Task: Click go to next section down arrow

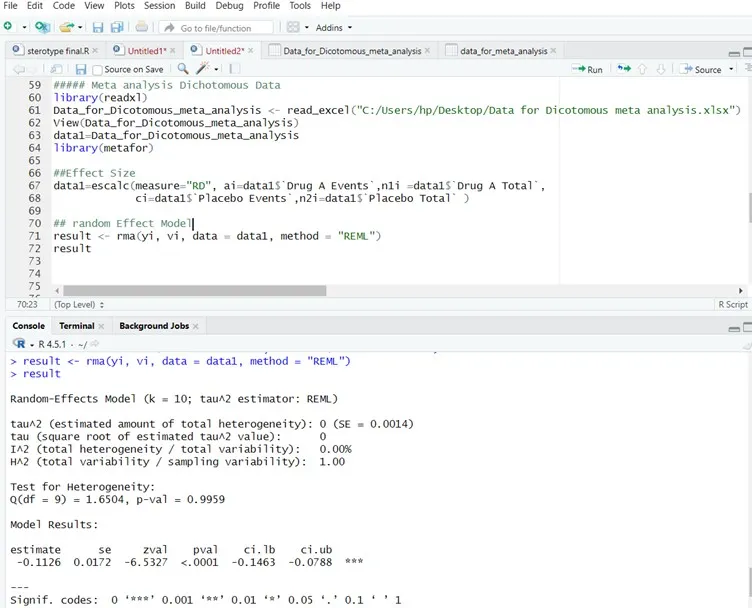Action: 661,70
